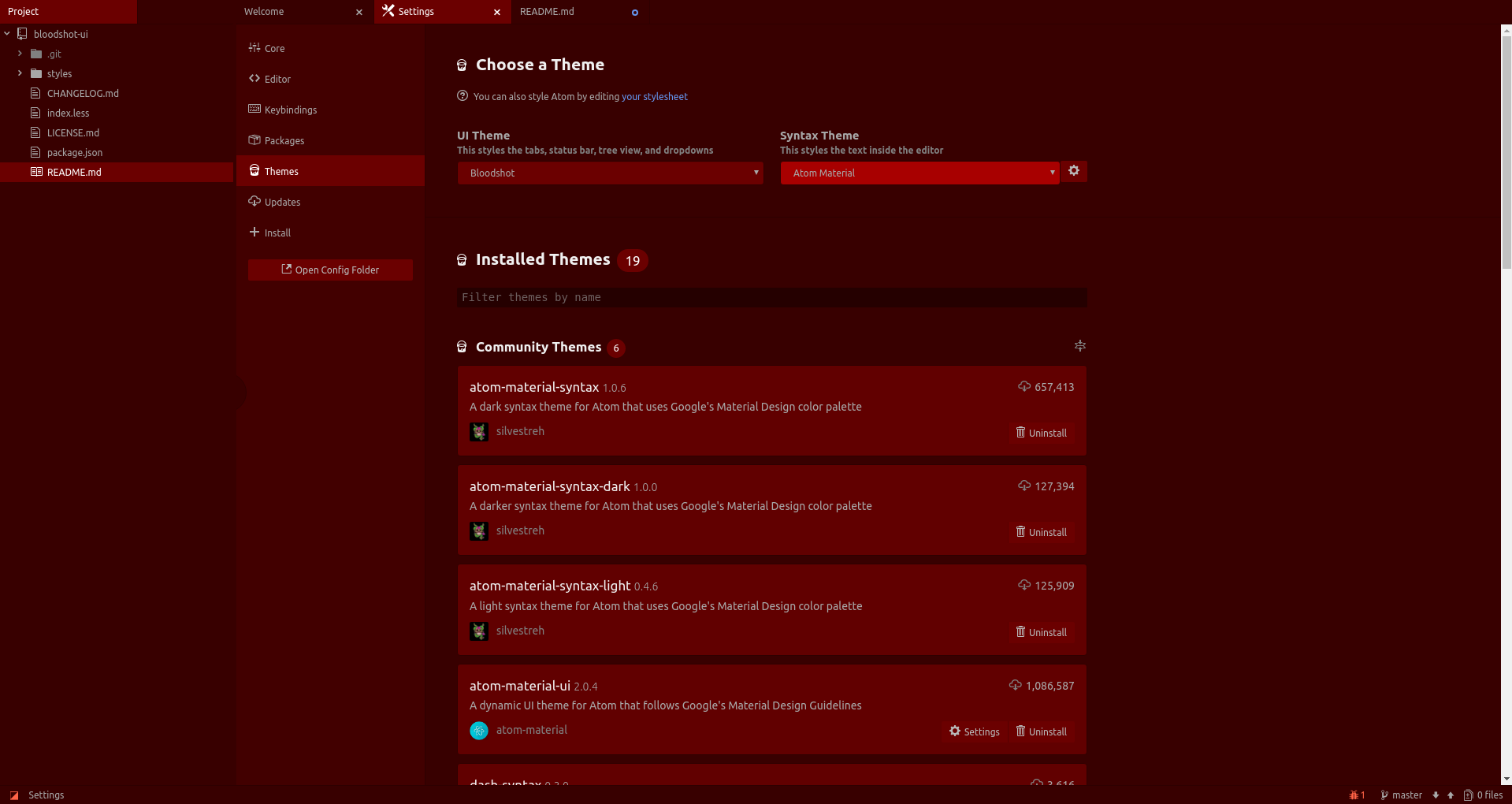Click the linter icon in status bar

(14, 795)
